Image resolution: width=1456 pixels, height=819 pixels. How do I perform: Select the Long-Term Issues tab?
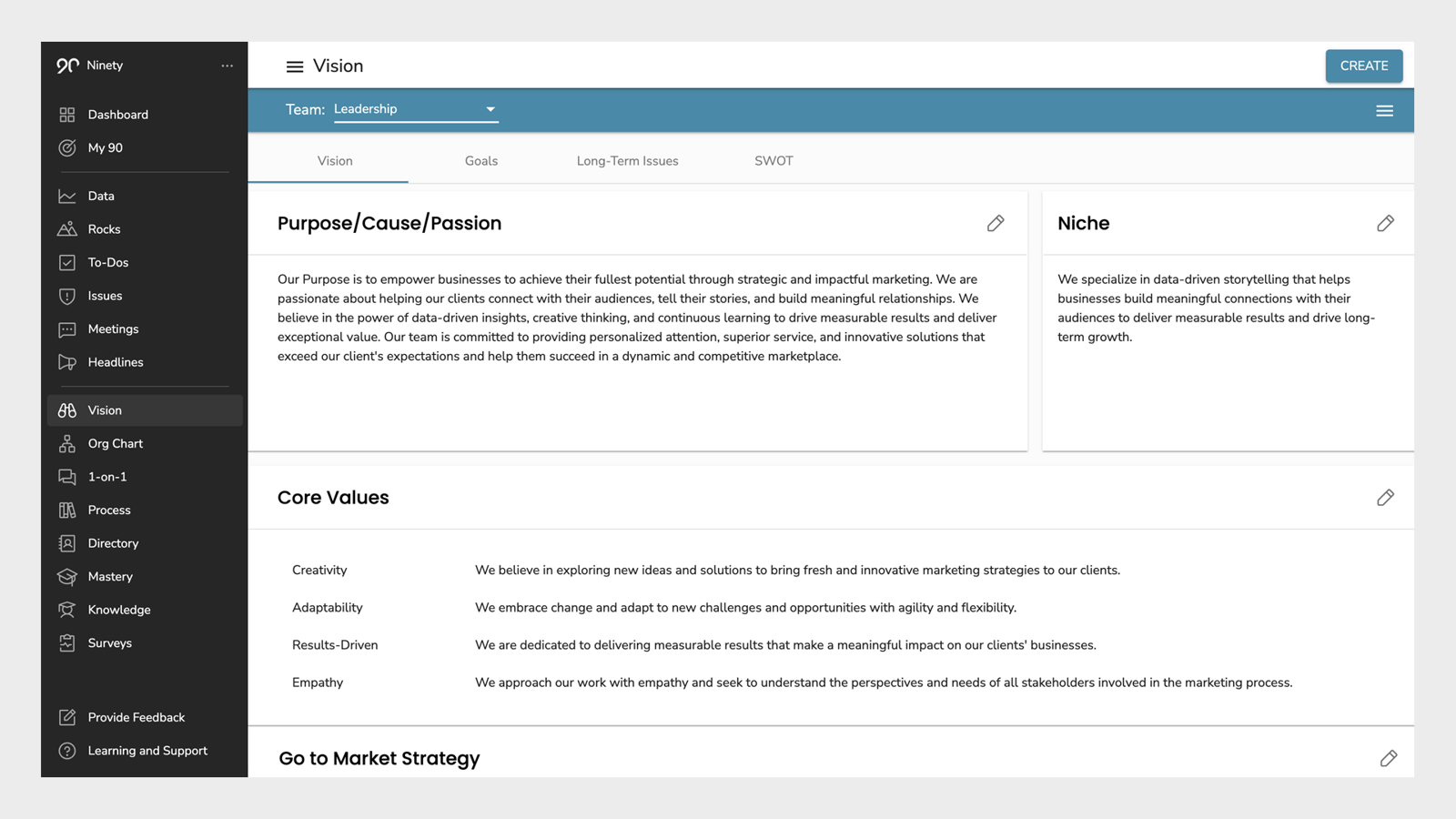click(x=626, y=160)
